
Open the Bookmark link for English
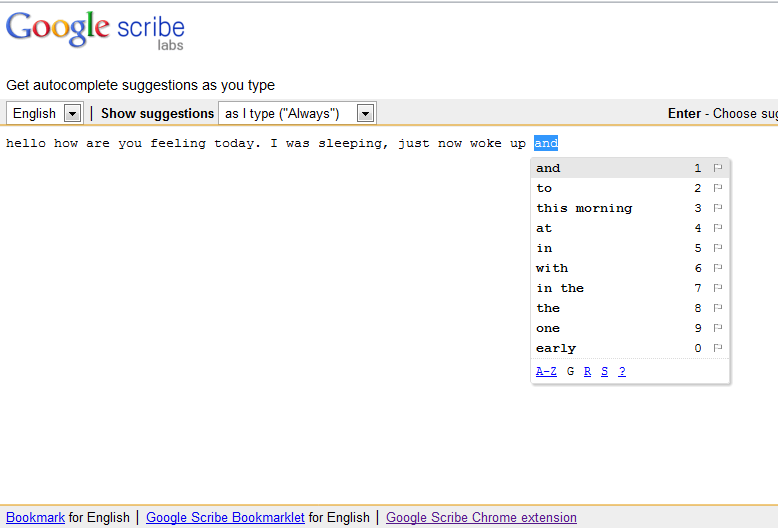click(x=35, y=518)
